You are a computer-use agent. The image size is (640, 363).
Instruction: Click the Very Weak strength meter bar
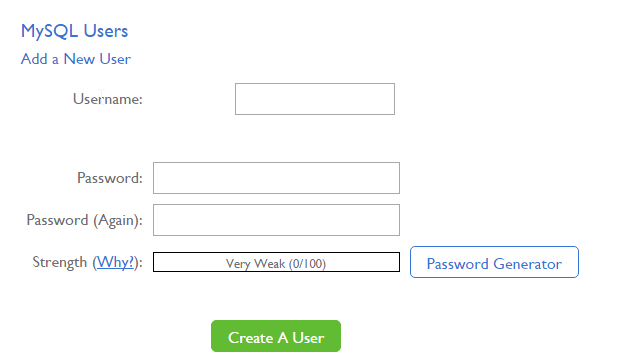pos(276,262)
